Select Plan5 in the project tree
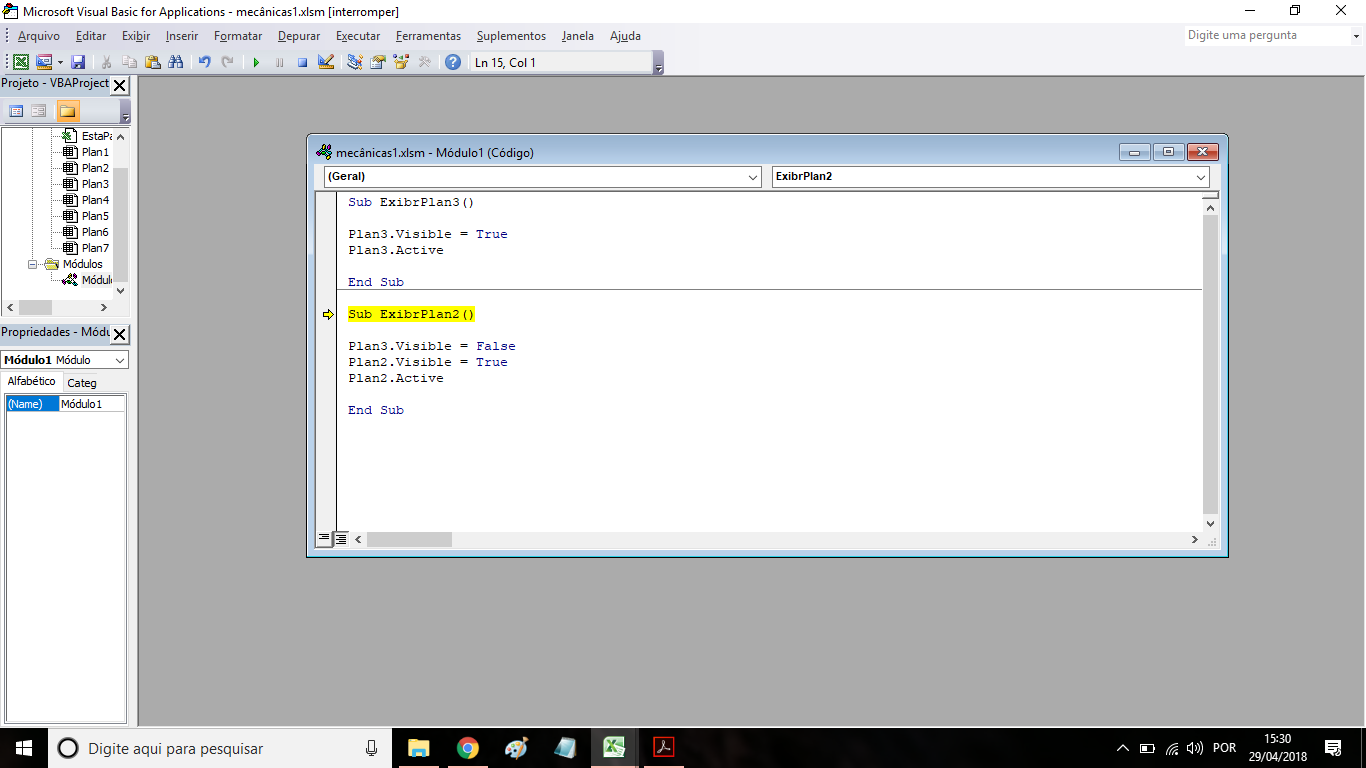 pyautogui.click(x=95, y=216)
